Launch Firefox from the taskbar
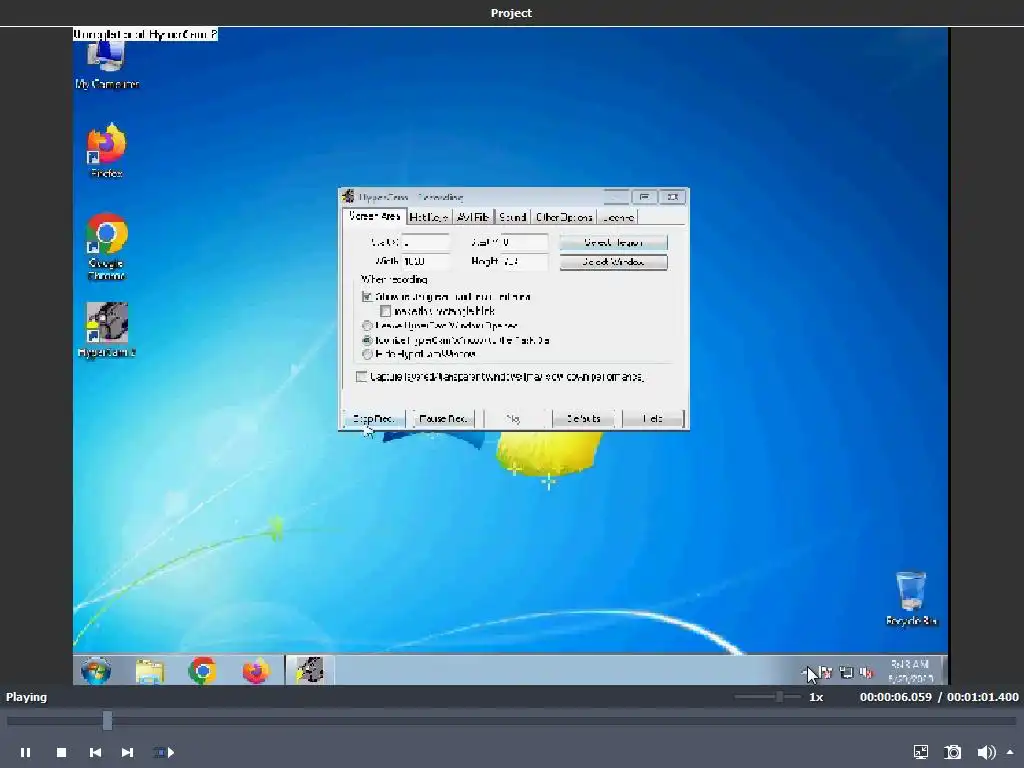The width and height of the screenshot is (1024, 768). pyautogui.click(x=255, y=671)
